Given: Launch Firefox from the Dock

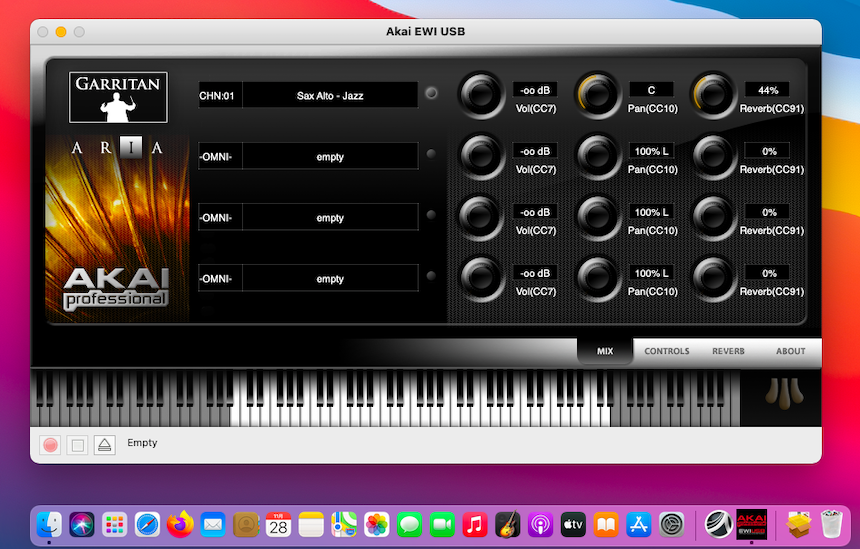Looking at the screenshot, I should point(180,524).
